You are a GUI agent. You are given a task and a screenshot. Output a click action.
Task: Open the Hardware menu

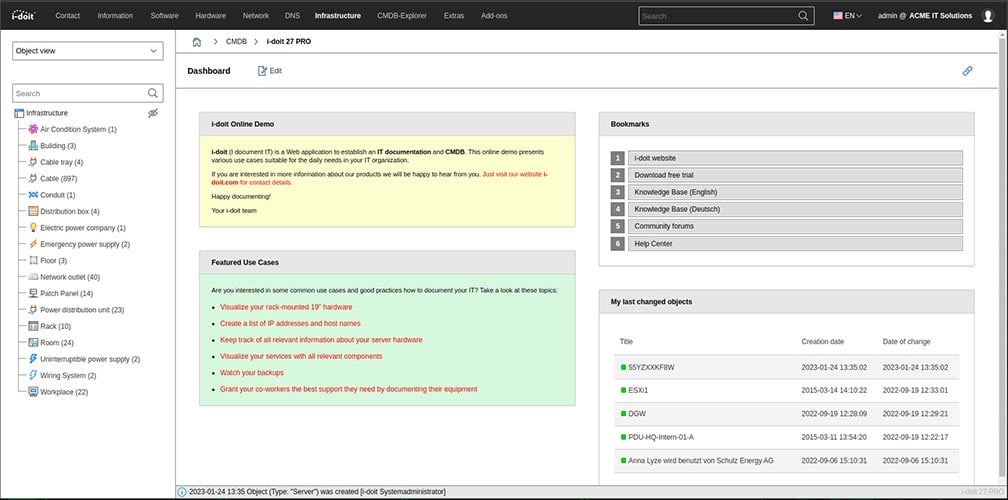[x=210, y=15]
